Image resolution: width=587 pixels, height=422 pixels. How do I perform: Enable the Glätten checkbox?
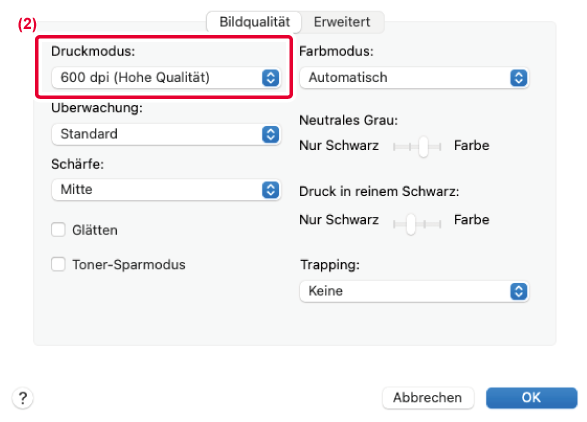point(58,230)
